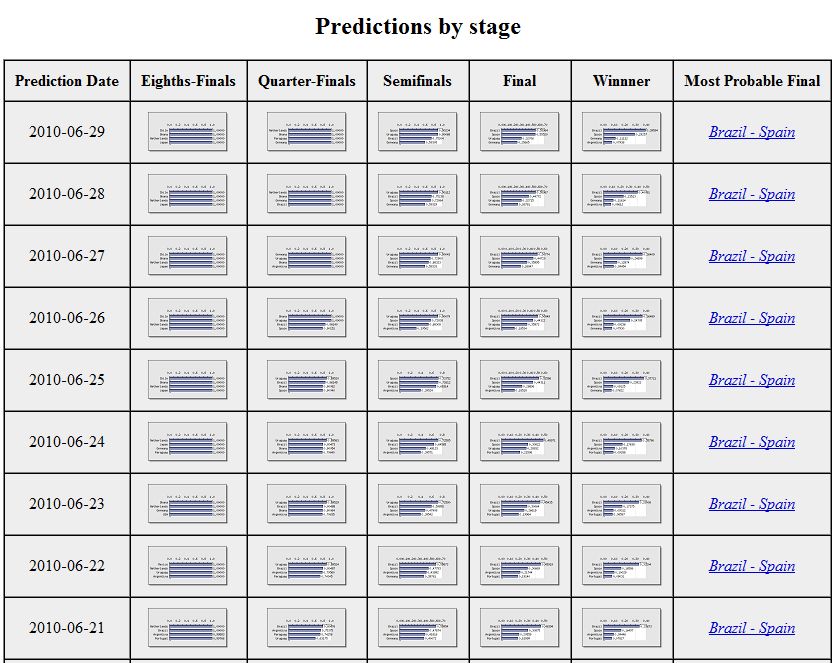
Task: View Eighths-Finals chart for 2010-06-24
Action: pyautogui.click(x=187, y=442)
